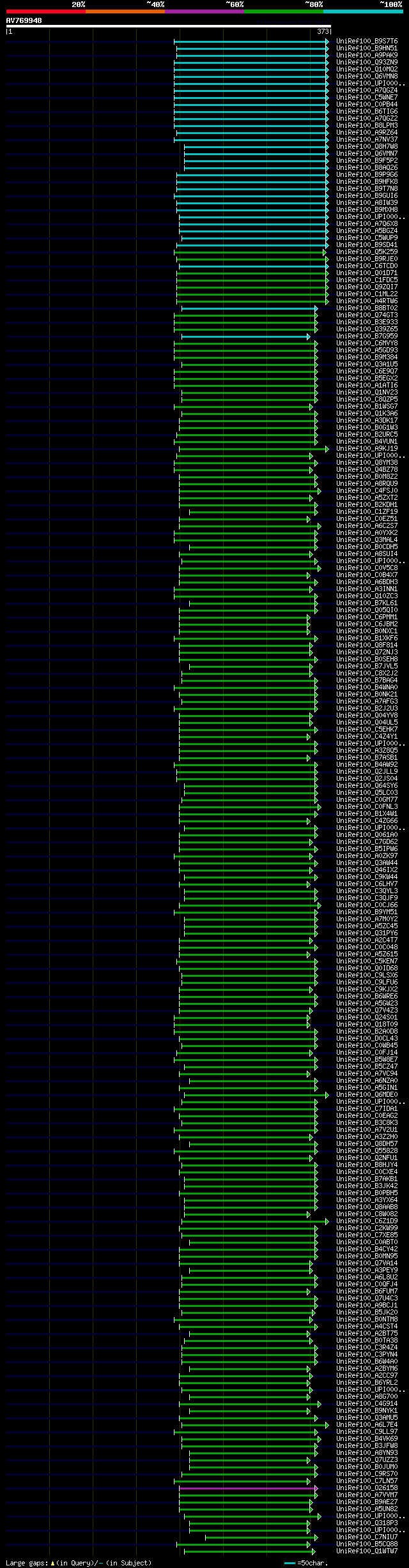Open hit UniRef100_B5CQ88

pos(367,1544)
